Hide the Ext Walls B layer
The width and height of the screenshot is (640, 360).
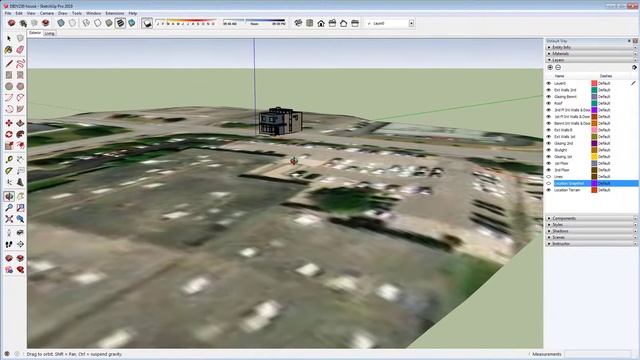click(x=549, y=130)
